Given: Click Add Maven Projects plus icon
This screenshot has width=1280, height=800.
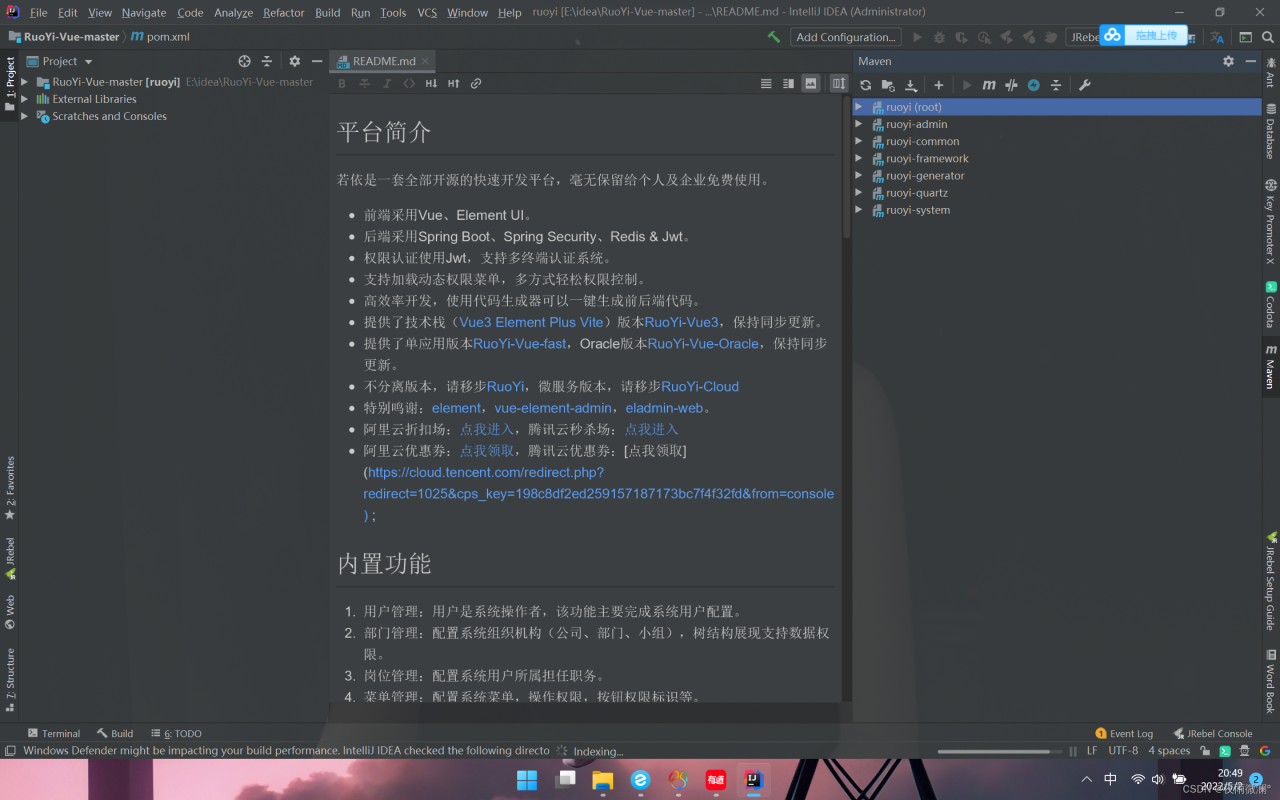Looking at the screenshot, I should coord(938,85).
